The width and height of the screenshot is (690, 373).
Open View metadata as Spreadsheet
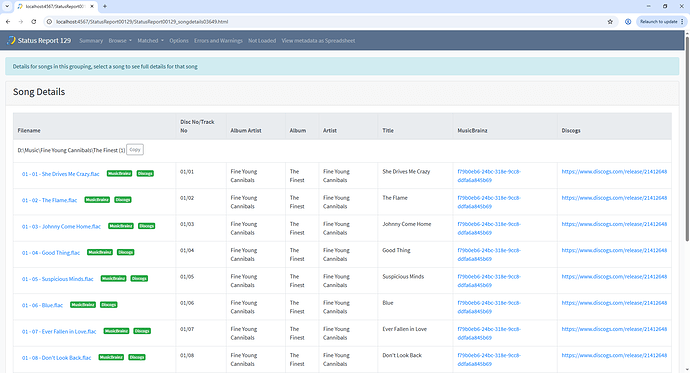[318, 40]
